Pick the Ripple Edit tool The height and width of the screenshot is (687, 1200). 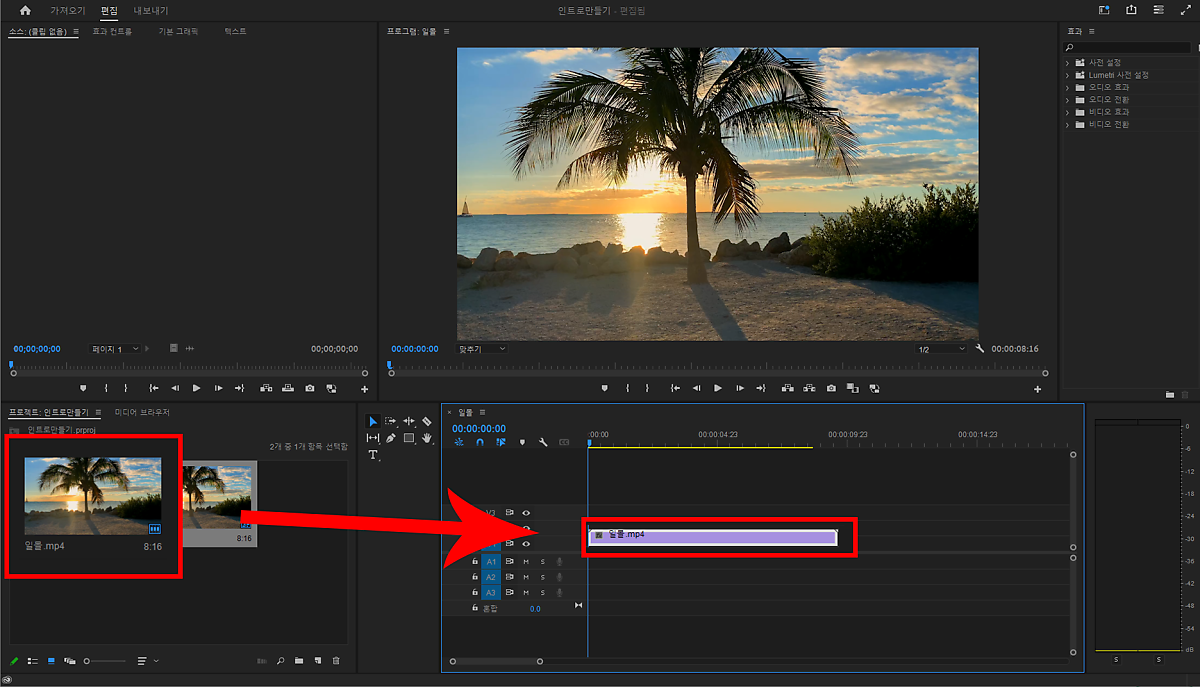(409, 421)
